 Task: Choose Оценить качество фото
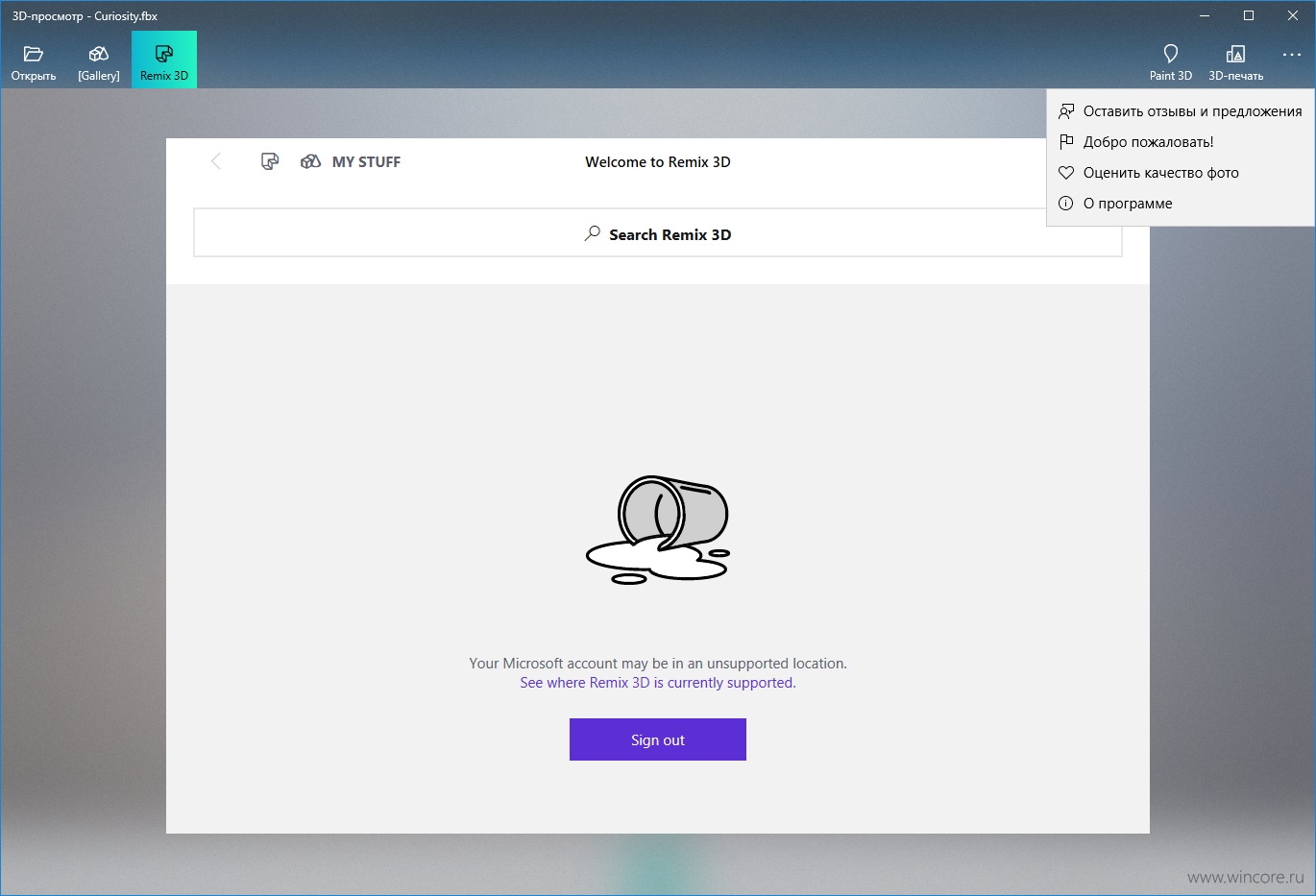[1181, 173]
